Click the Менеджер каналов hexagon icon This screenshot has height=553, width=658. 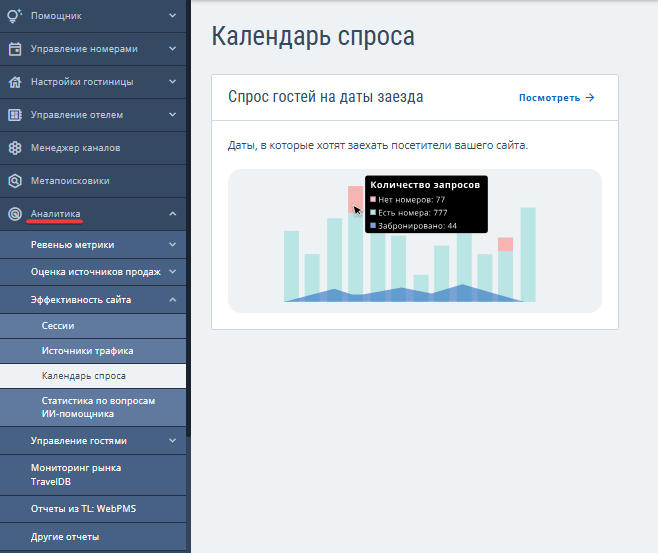click(15, 148)
